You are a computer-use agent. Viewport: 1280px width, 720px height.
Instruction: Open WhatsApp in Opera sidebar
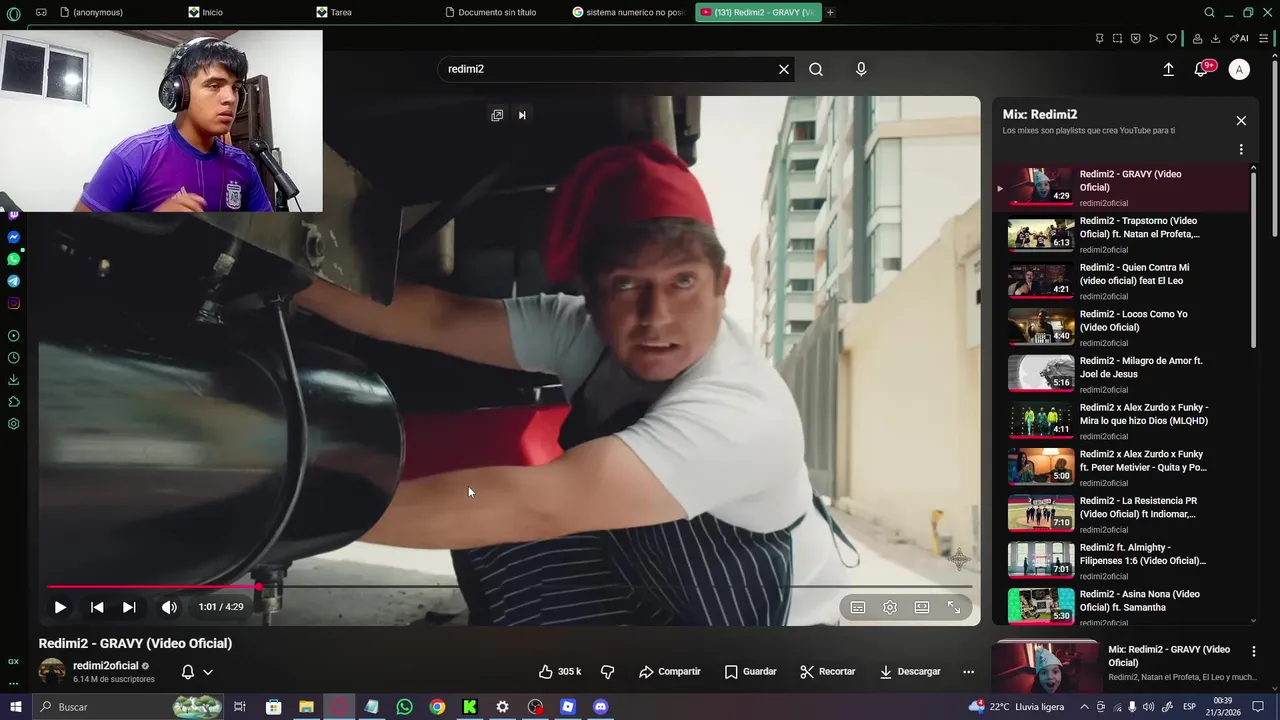(x=13, y=259)
